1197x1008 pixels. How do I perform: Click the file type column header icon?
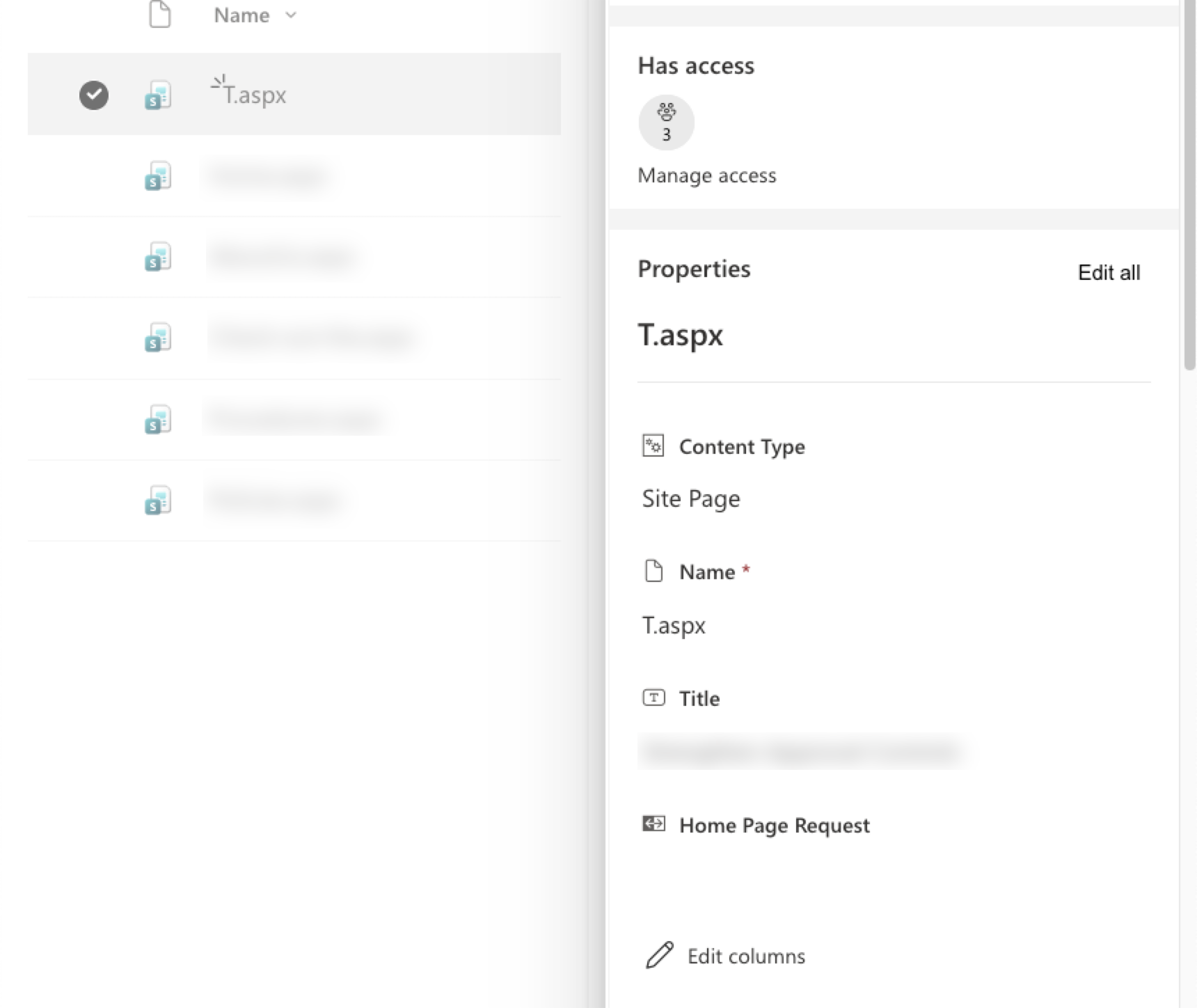159,15
